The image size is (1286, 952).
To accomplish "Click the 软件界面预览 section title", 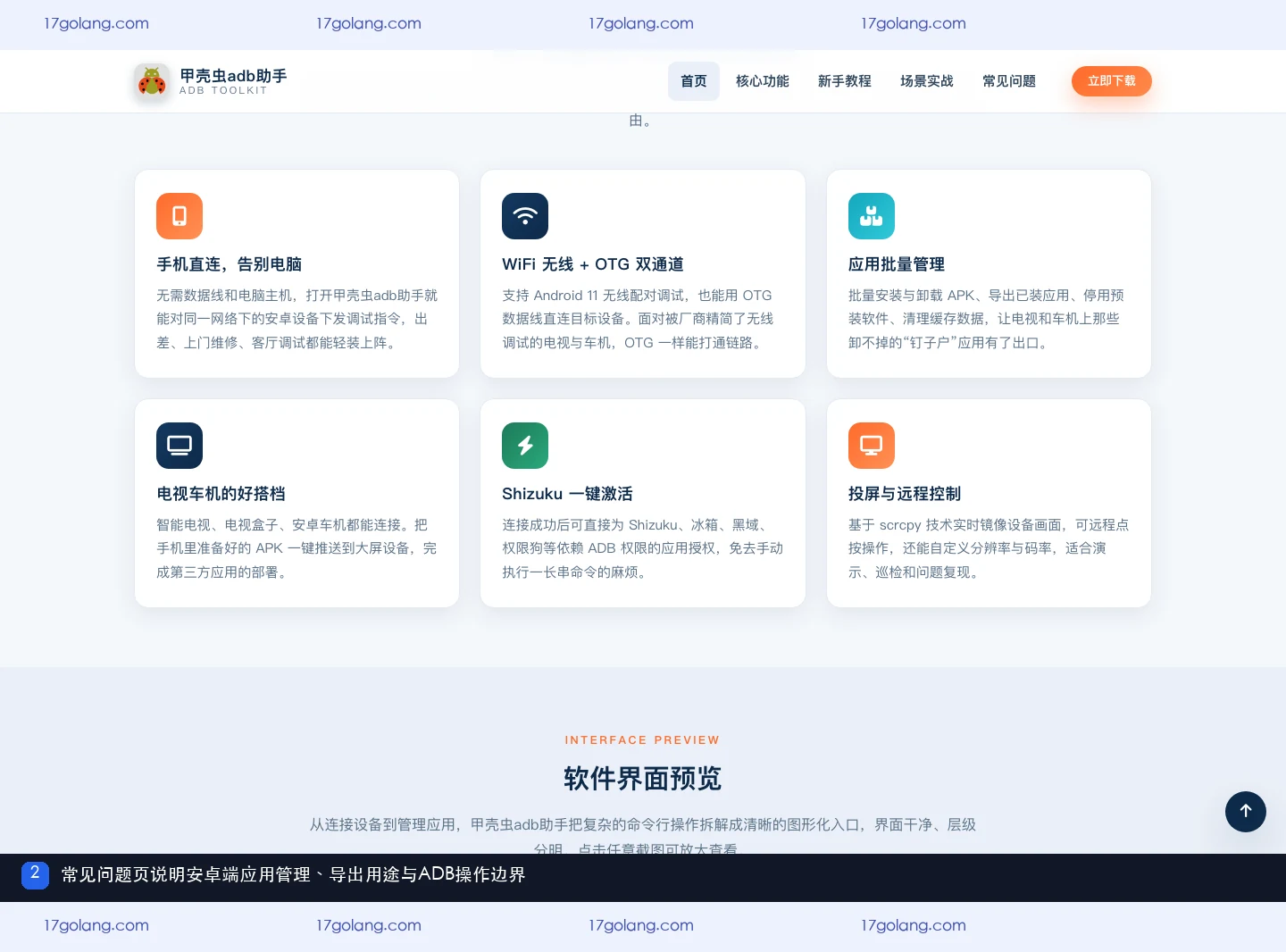I will pos(643,779).
